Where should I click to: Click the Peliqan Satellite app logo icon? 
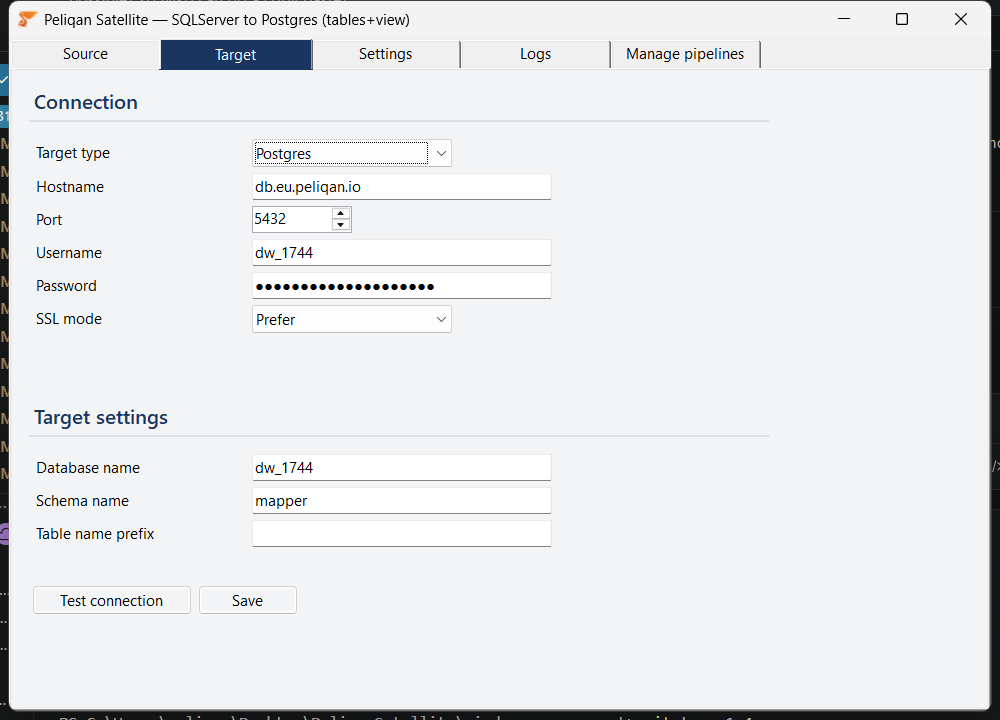coord(27,19)
